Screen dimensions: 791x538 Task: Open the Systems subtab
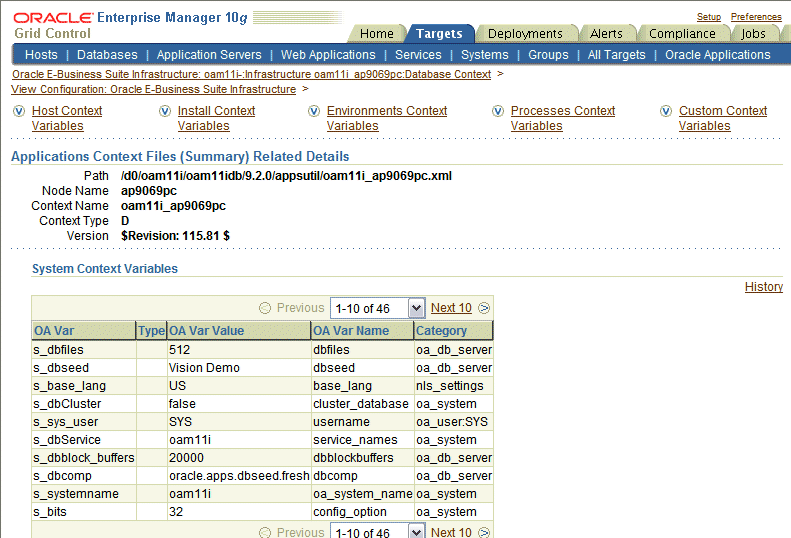tap(485, 55)
